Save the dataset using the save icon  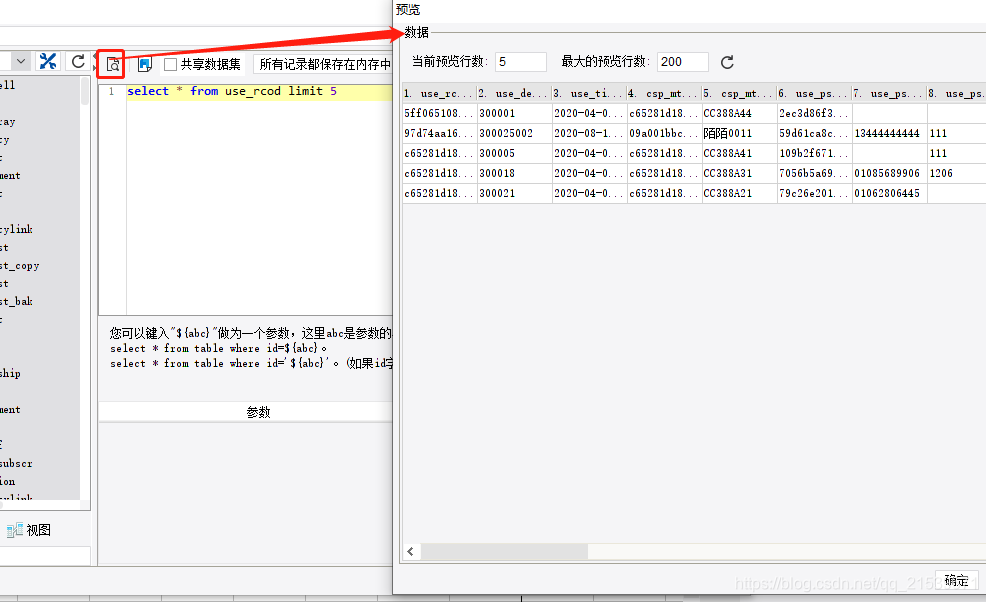(x=143, y=62)
